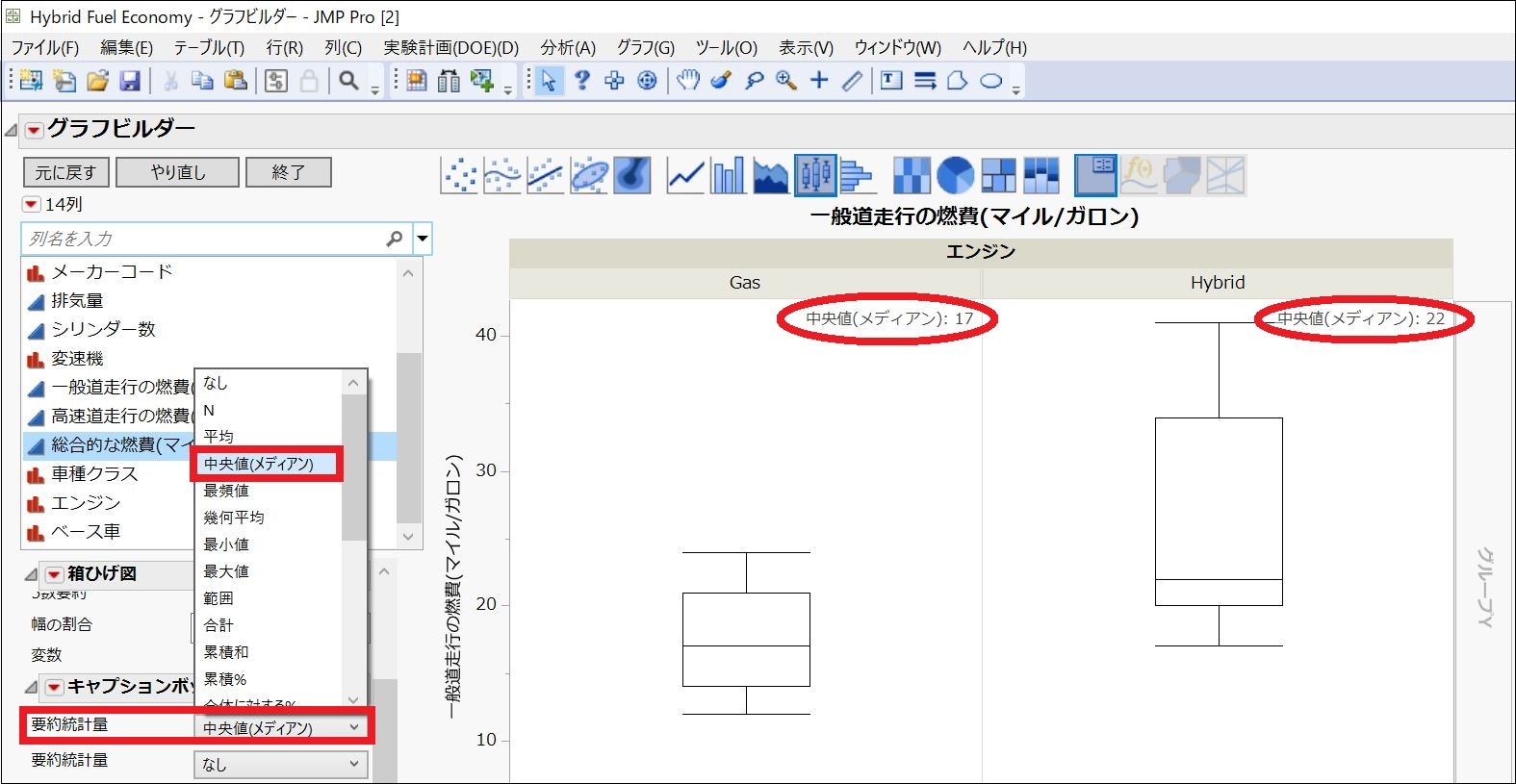Select the Lasso tool
Viewport: 1516px width, 784px height.
click(x=754, y=81)
